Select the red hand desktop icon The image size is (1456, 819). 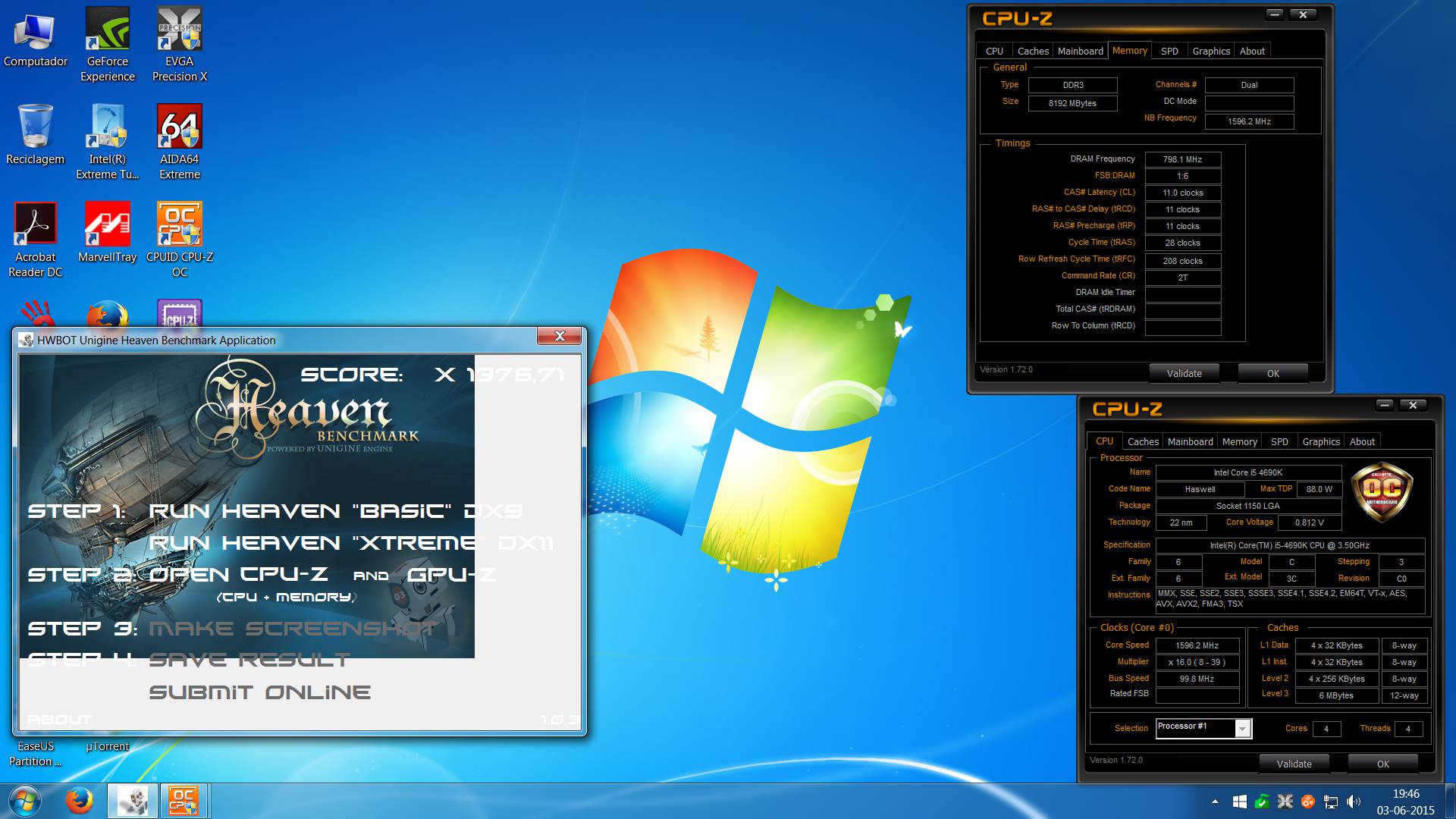[x=36, y=313]
